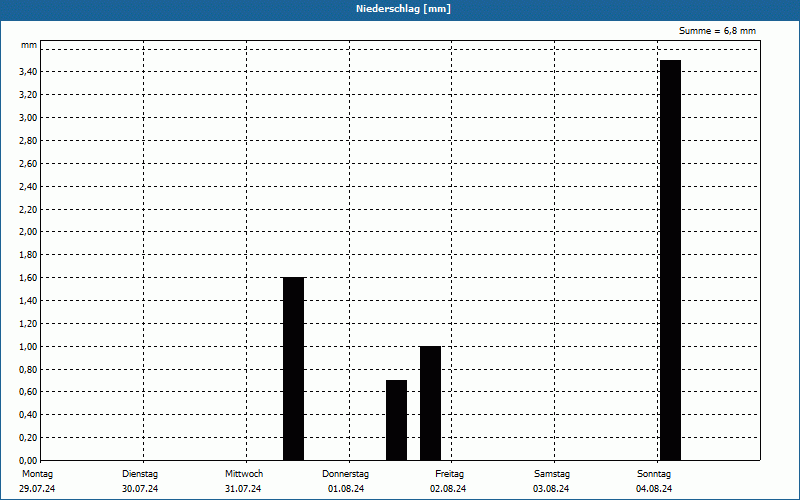The height and width of the screenshot is (500, 800).
Task: Click the 3,00 y-axis value
Action: pyautogui.click(x=28, y=118)
